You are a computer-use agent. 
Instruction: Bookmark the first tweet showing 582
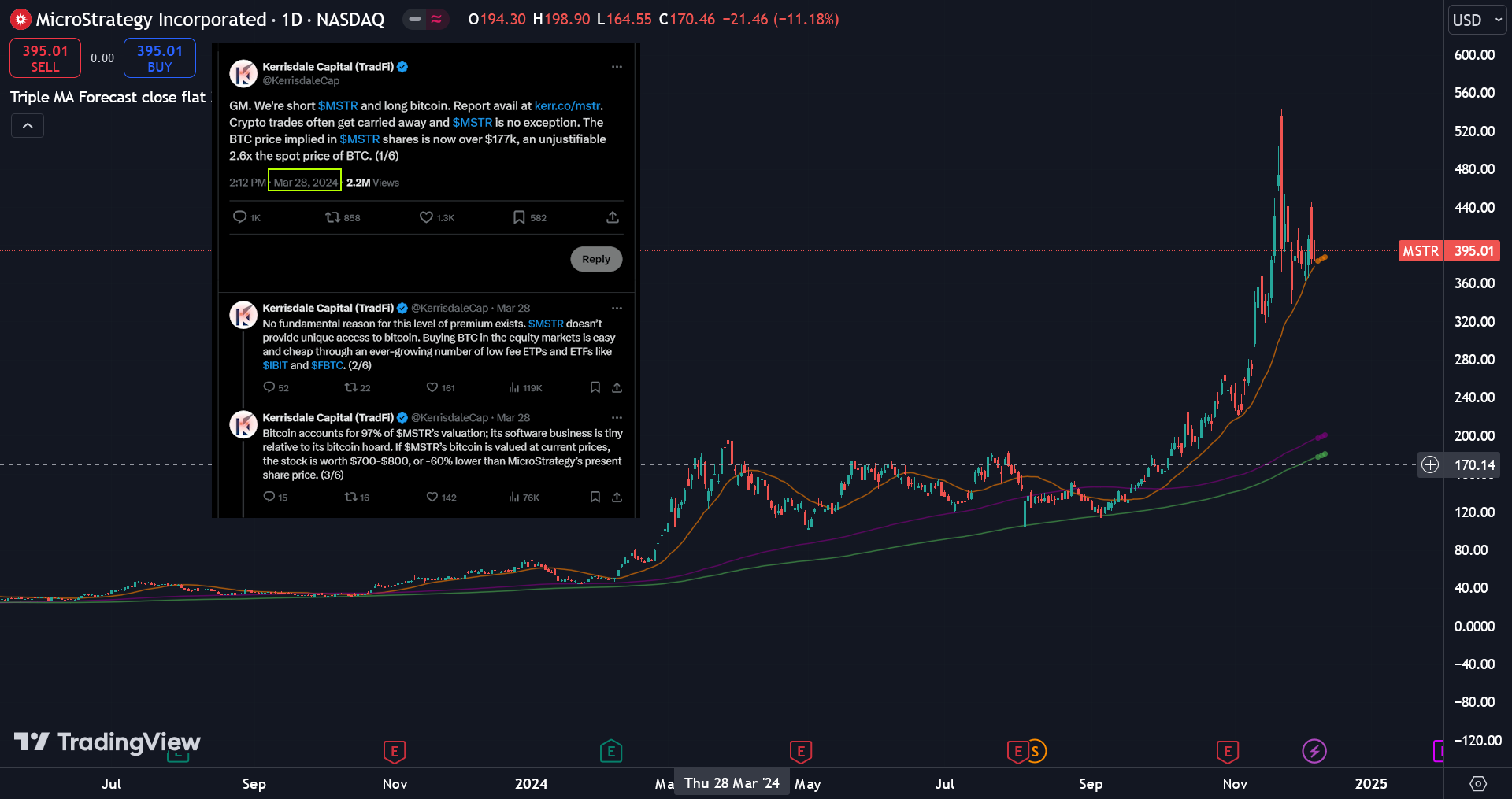pyautogui.click(x=519, y=216)
